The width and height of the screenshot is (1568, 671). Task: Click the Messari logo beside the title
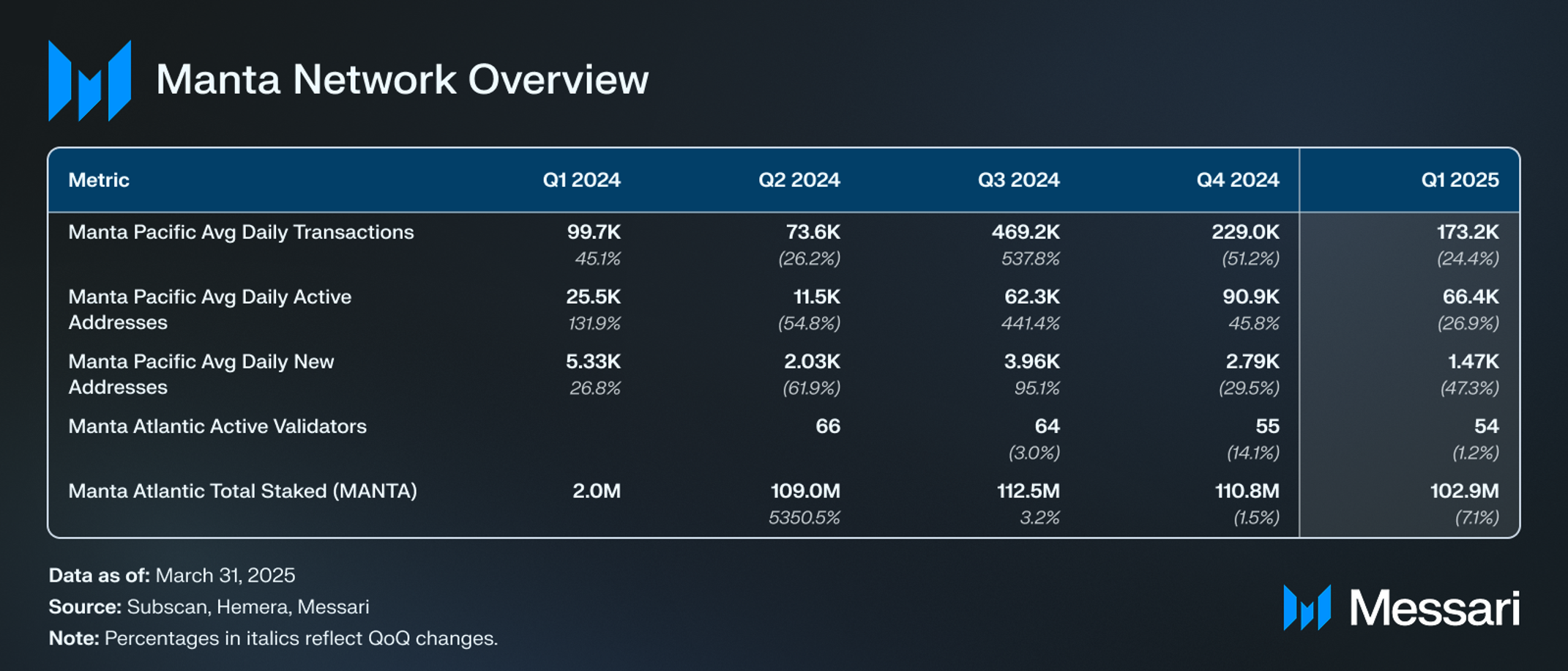pyautogui.click(x=90, y=81)
